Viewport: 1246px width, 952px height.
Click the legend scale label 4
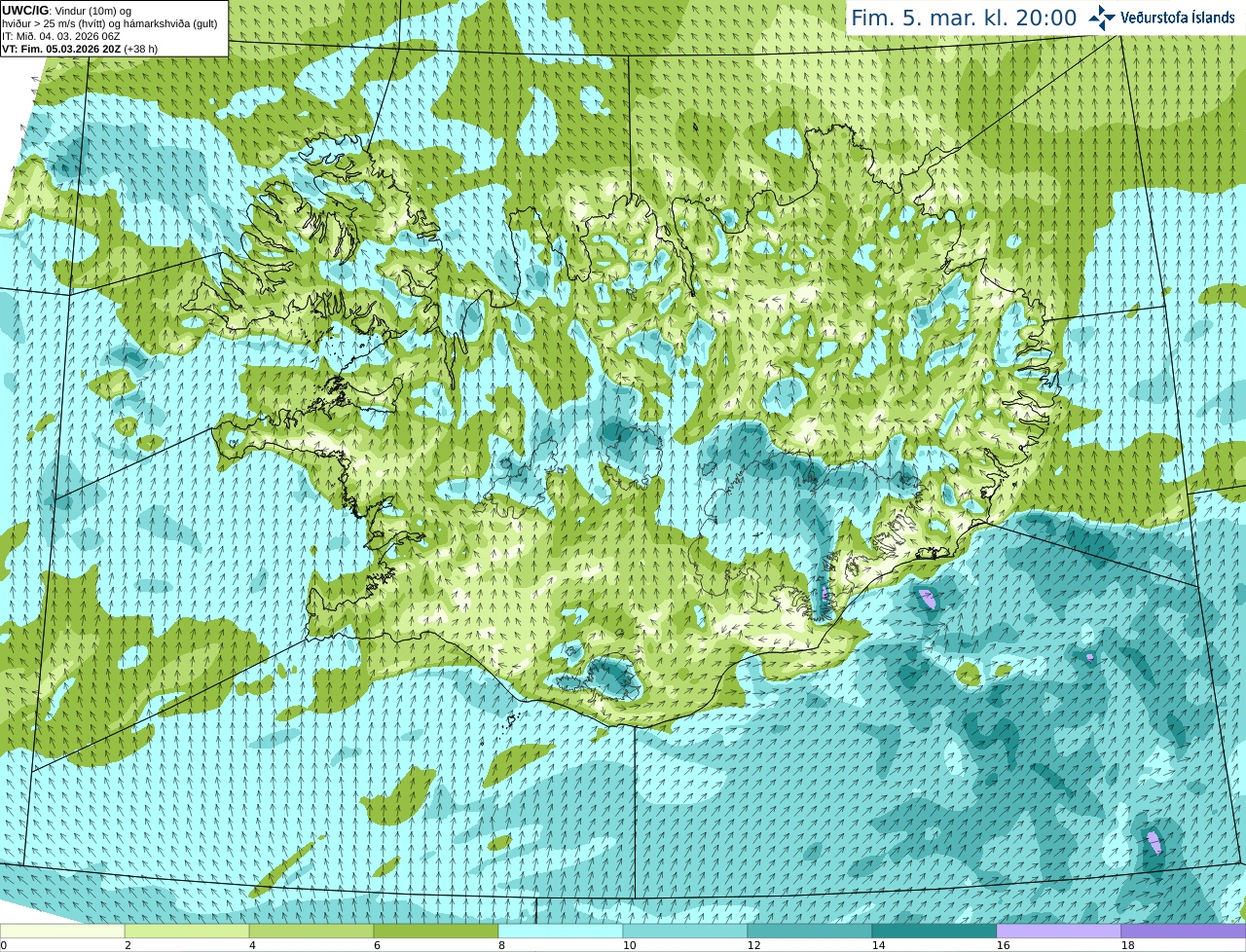tap(252, 945)
